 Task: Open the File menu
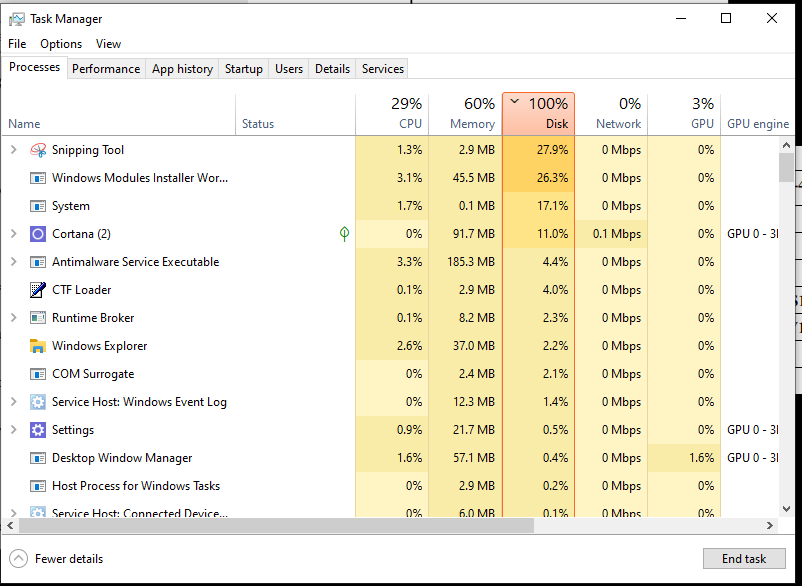point(17,44)
